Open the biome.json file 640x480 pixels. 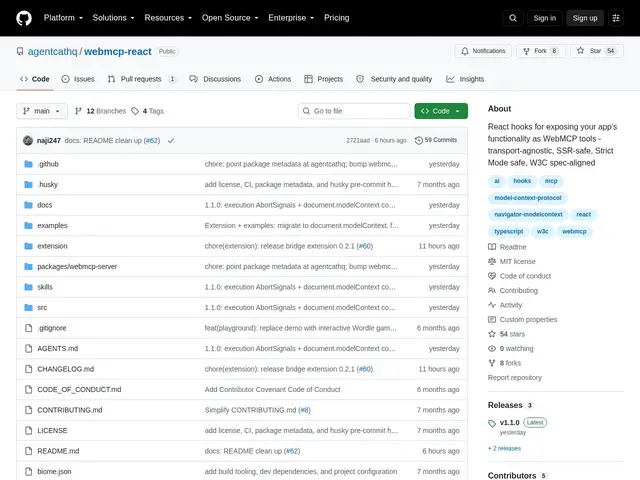coord(54,471)
